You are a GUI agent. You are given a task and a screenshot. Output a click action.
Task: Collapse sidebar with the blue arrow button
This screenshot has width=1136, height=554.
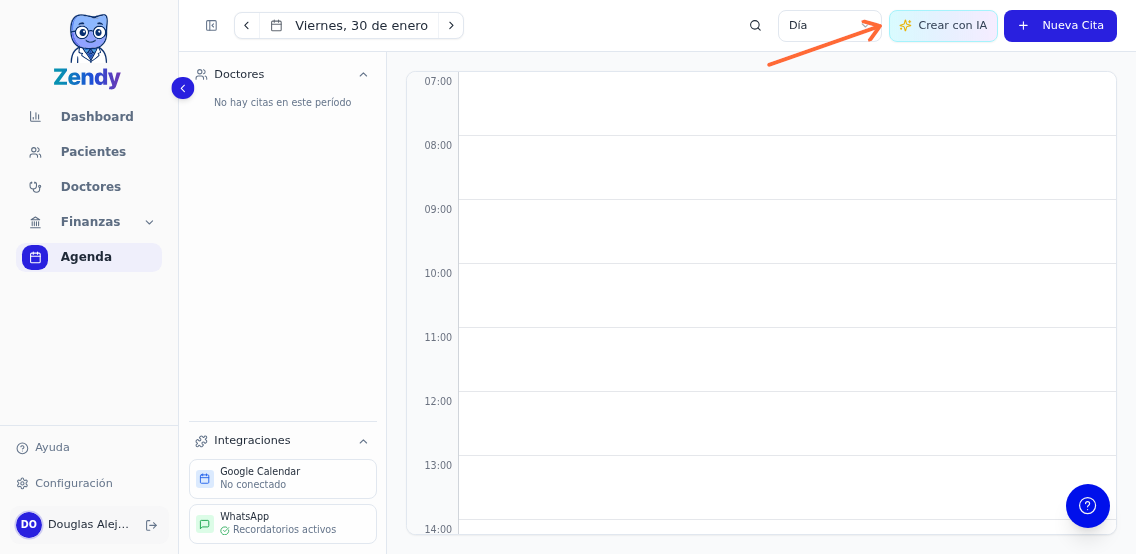point(183,88)
